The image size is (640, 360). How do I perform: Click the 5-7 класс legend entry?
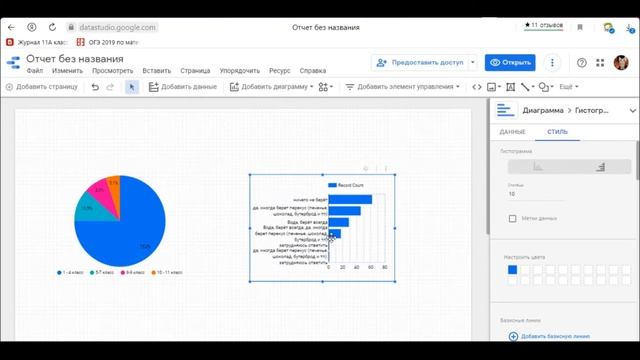pos(102,272)
